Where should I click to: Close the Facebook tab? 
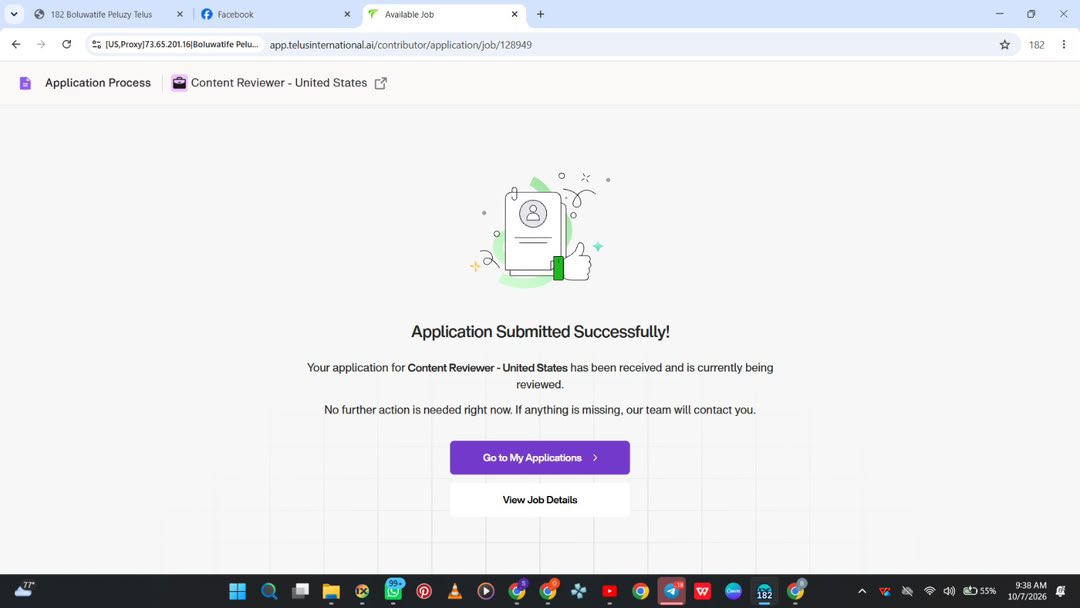click(347, 14)
